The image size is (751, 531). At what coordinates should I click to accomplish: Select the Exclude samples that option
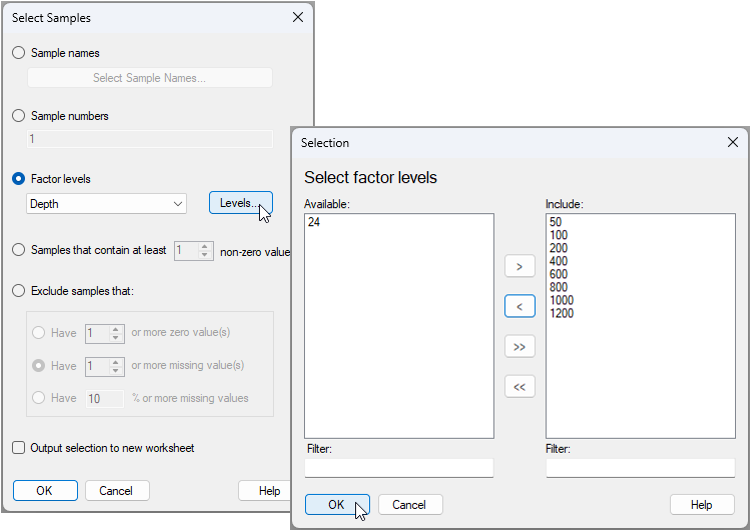coord(19,291)
